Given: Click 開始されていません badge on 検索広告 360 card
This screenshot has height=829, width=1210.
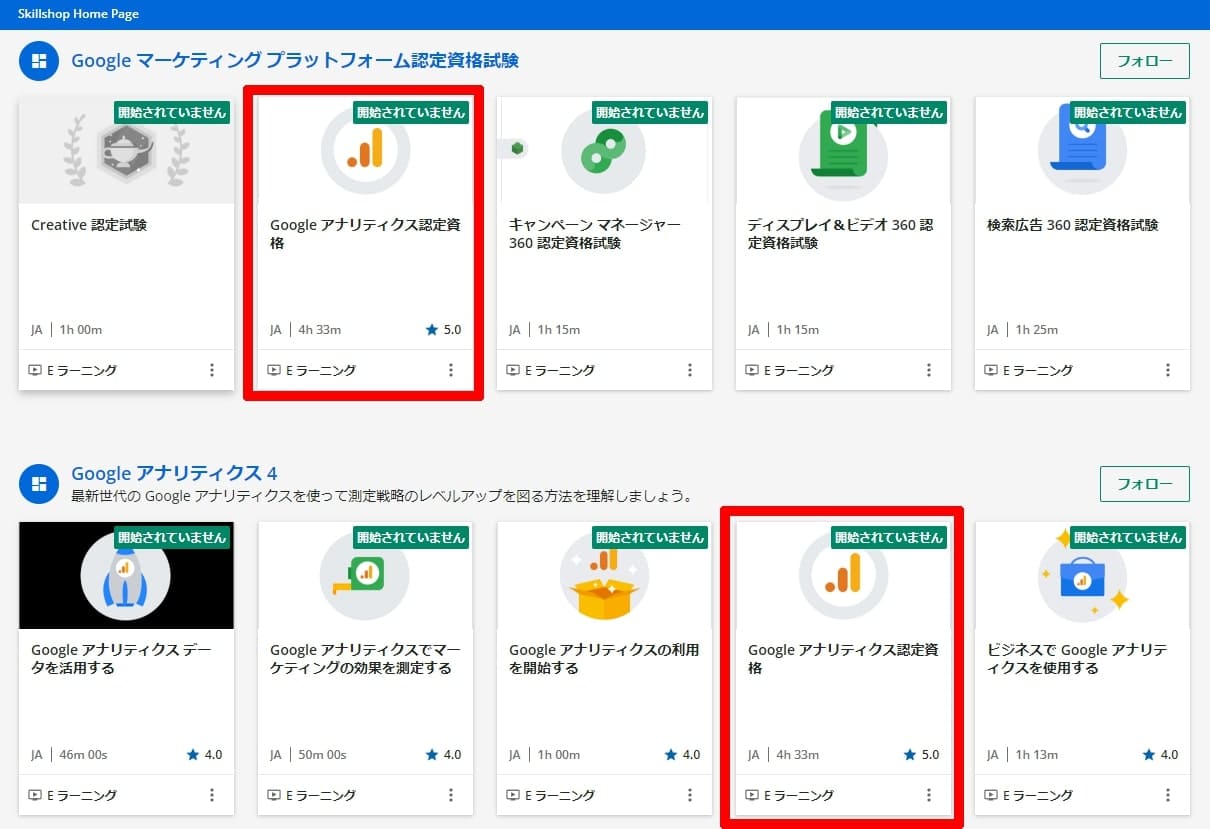Looking at the screenshot, I should (x=1128, y=112).
